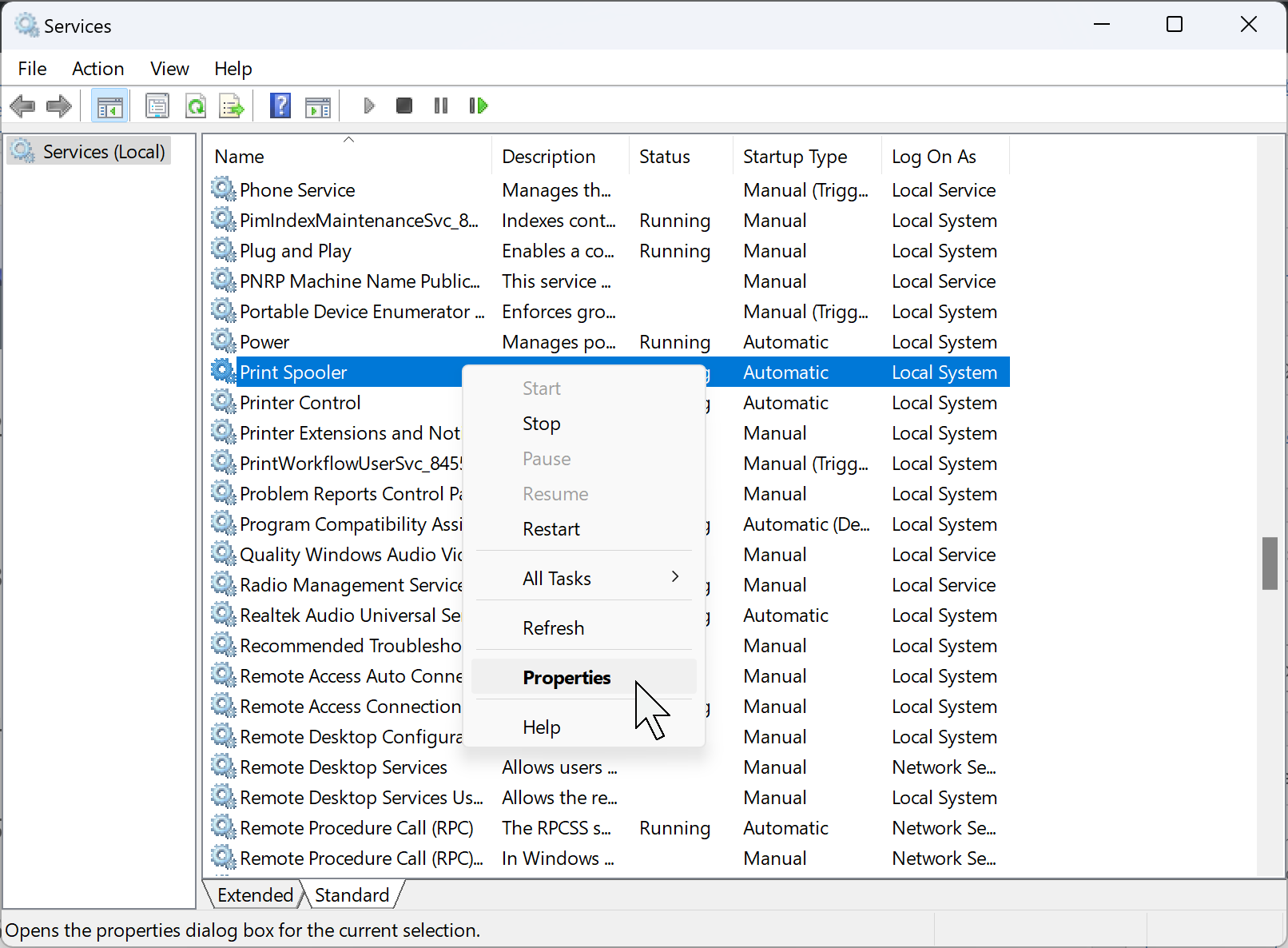The image size is (1288, 948).
Task: Click the vertical scrollbar thumb
Action: pyautogui.click(x=1270, y=564)
